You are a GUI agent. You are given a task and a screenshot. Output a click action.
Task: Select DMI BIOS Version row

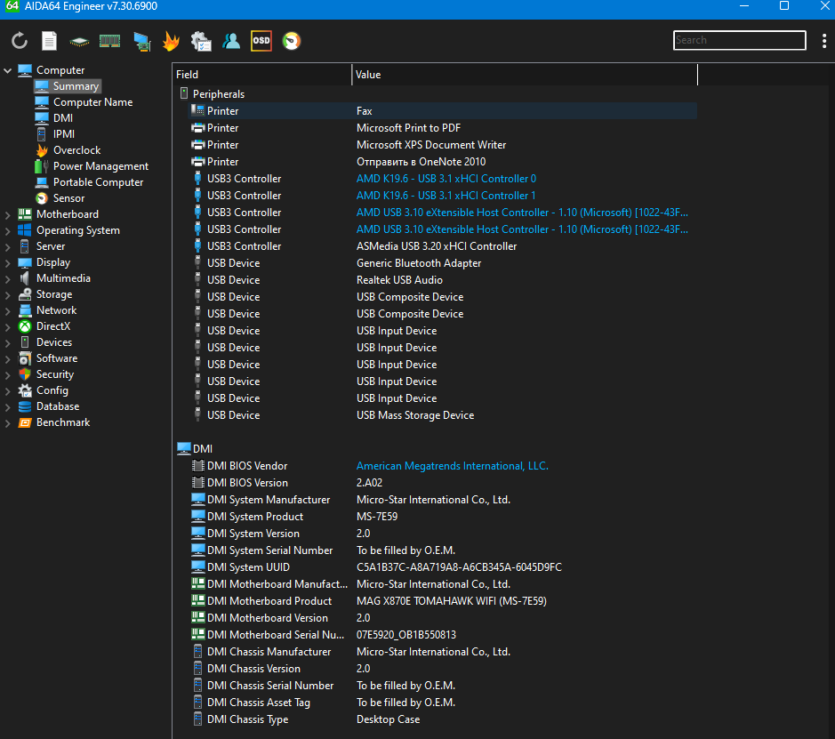click(443, 483)
